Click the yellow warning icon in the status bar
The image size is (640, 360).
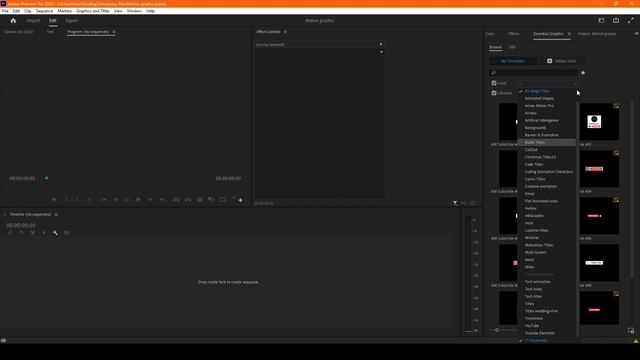(636, 341)
